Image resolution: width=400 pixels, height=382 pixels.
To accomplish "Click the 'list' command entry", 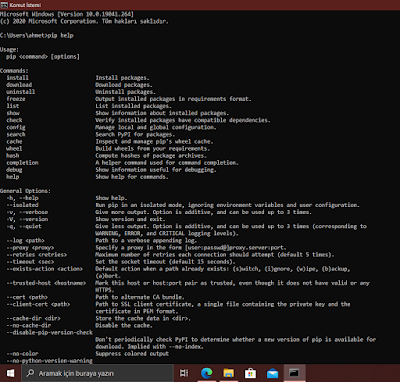I will pos(13,106).
